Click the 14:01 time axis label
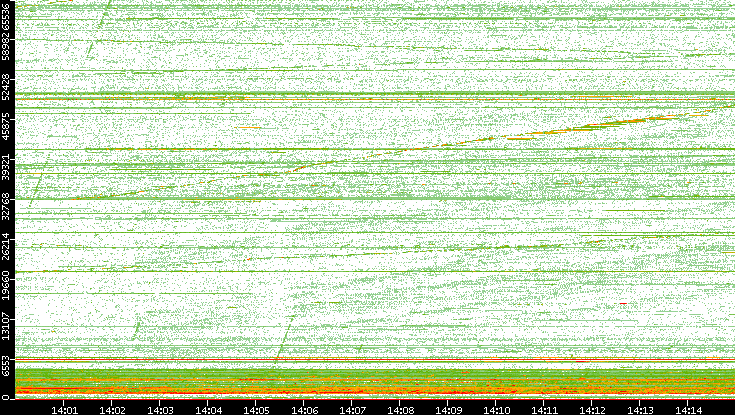Viewport: 735px width, 415px height. (x=64, y=409)
